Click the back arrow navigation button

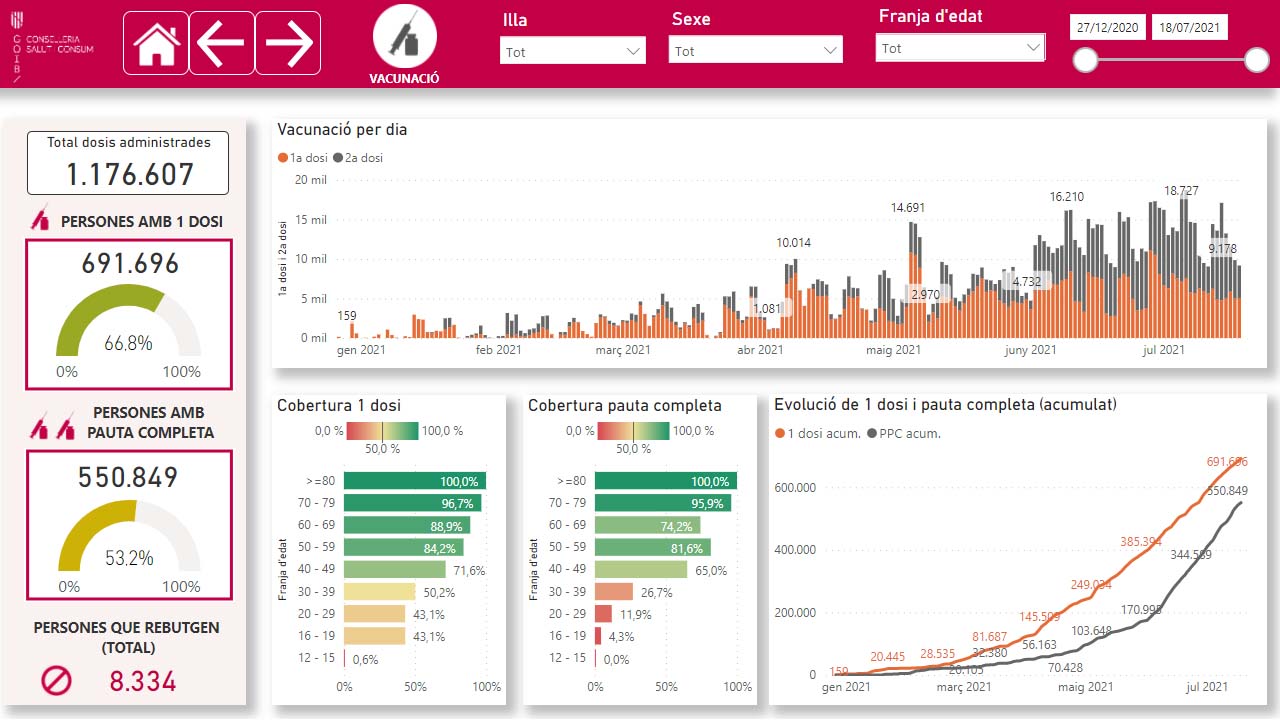[222, 43]
